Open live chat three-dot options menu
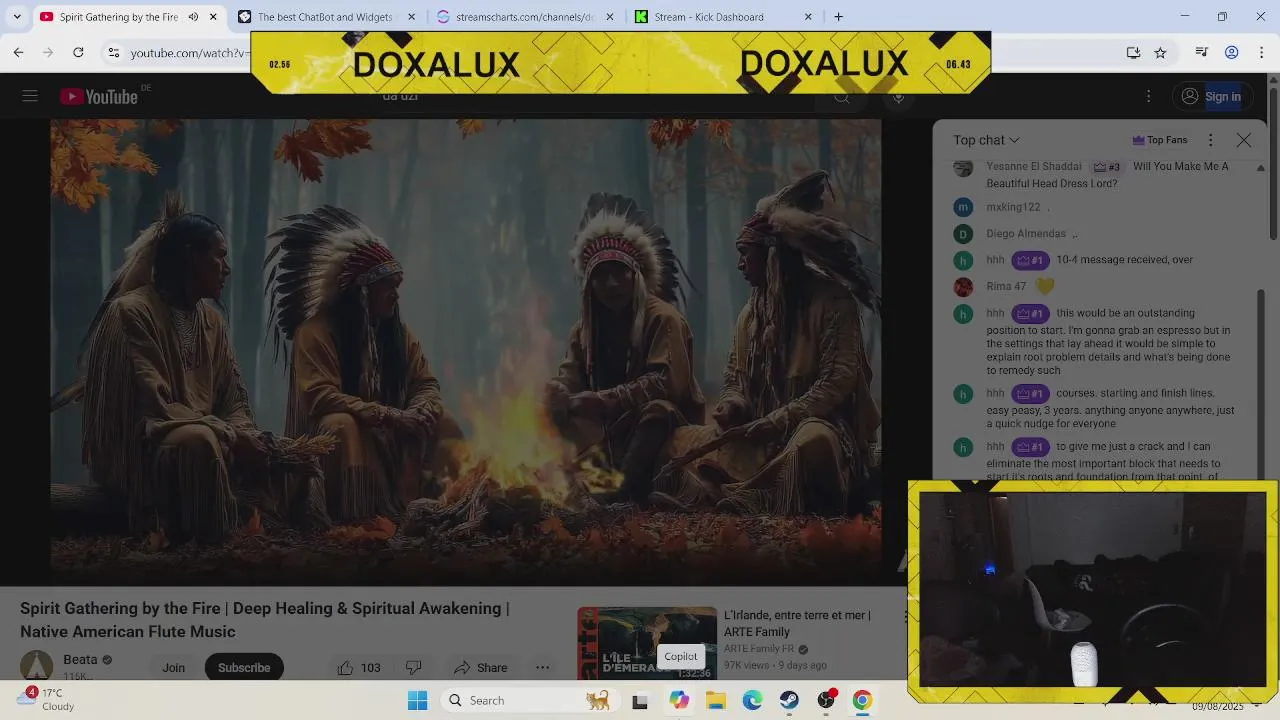This screenshot has height=720, width=1280. coord(1210,140)
